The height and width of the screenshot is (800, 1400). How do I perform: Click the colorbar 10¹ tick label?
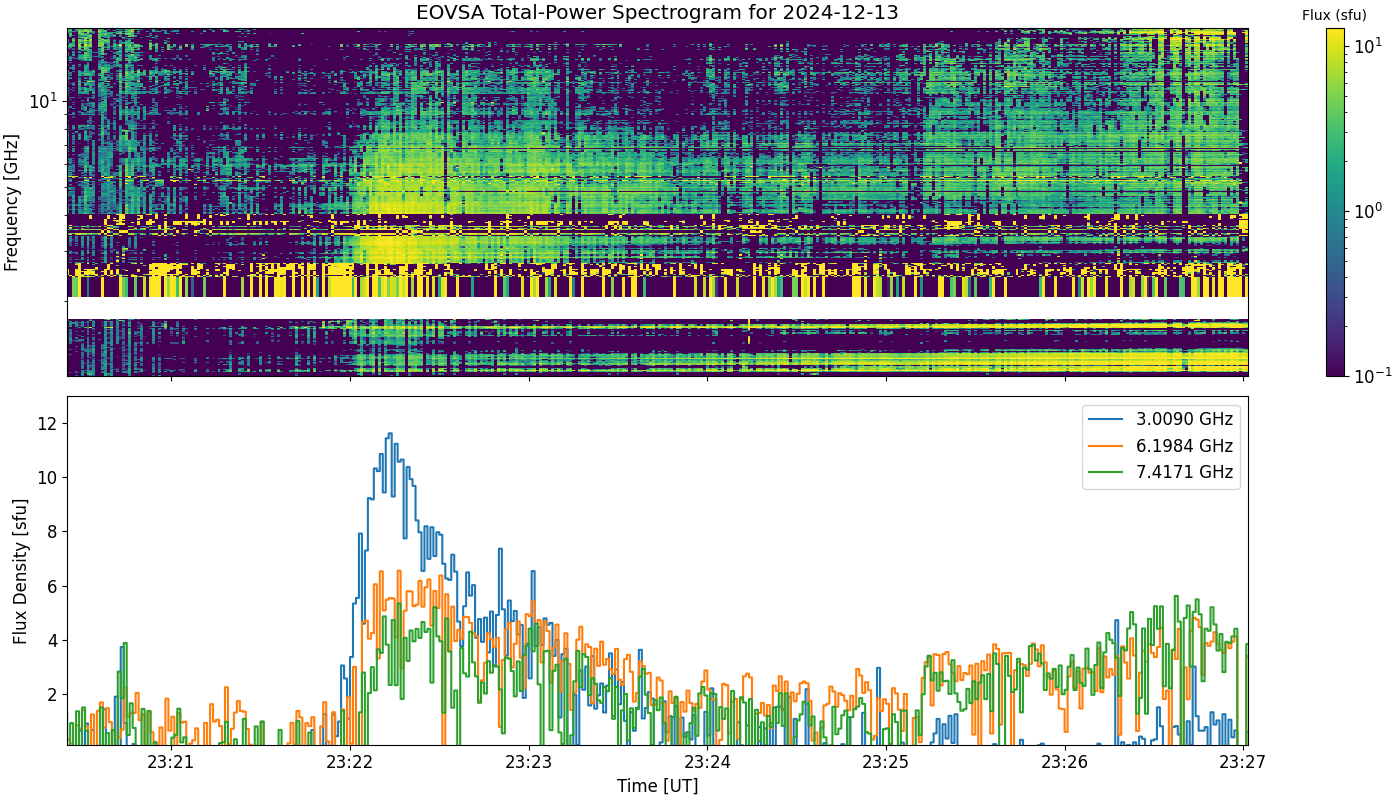point(1368,47)
